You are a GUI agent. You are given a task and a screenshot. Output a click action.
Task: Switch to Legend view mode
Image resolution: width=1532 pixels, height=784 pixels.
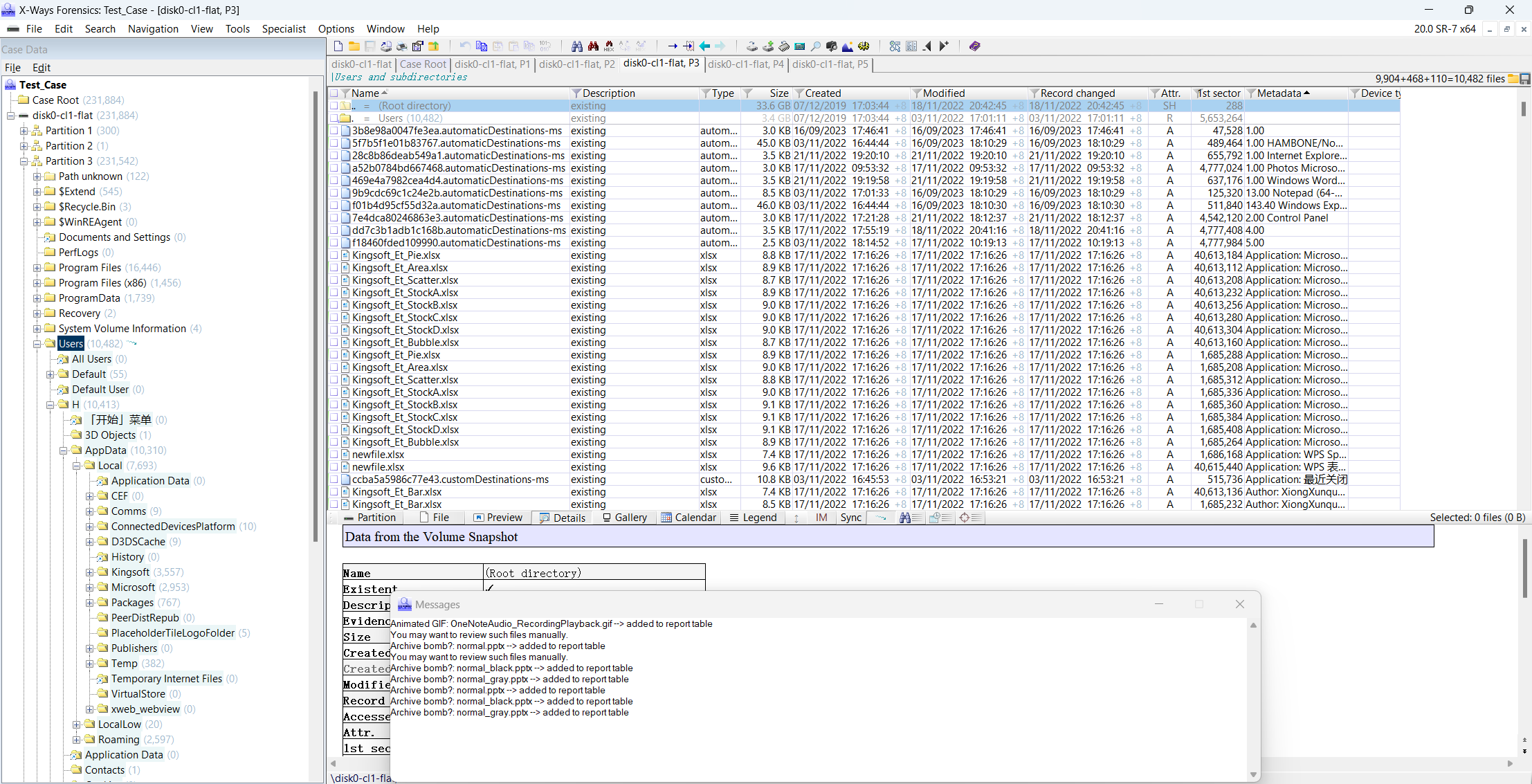pyautogui.click(x=753, y=518)
